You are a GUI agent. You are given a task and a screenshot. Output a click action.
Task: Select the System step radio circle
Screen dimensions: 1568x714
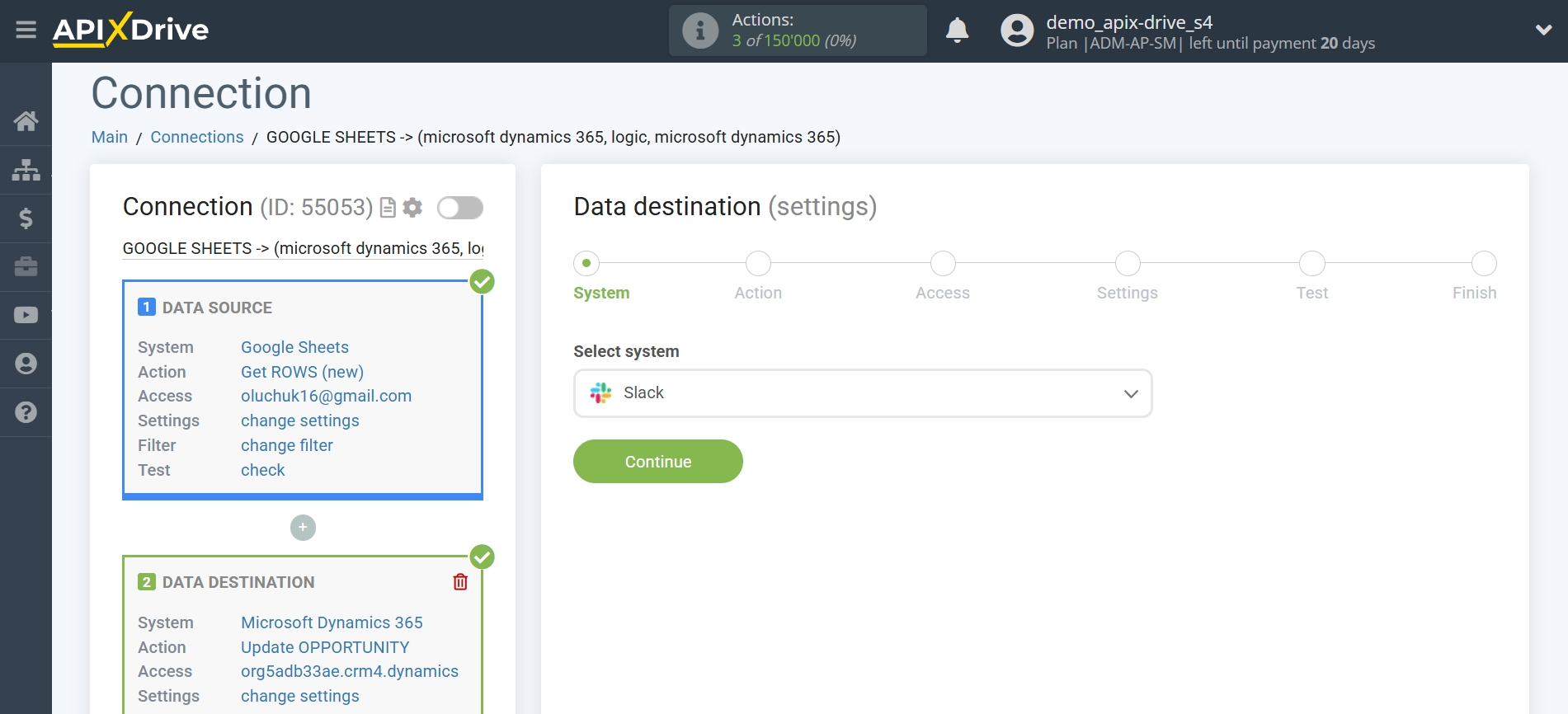click(x=586, y=263)
